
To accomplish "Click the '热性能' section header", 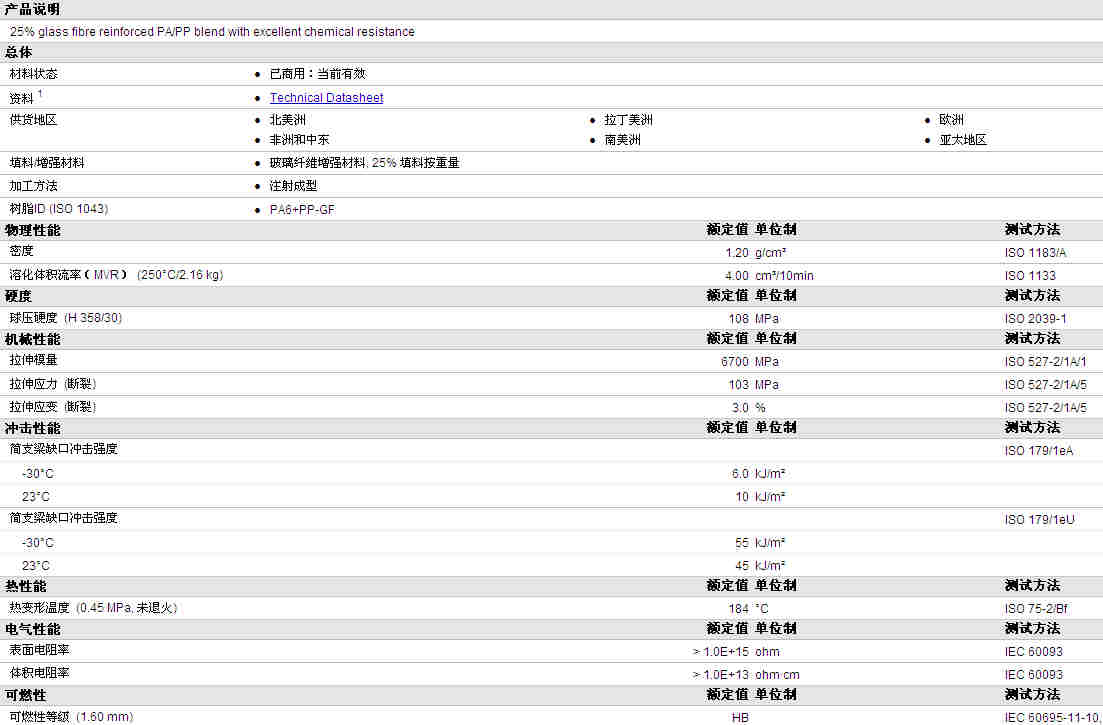I will [25, 586].
